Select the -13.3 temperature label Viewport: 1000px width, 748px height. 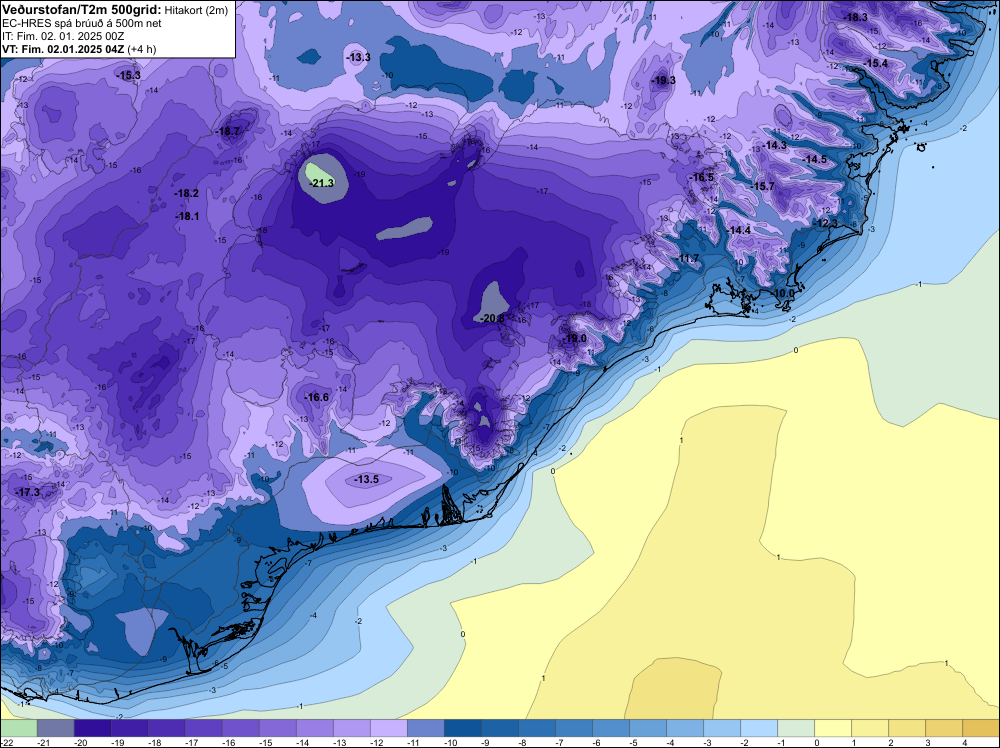[x=358, y=57]
